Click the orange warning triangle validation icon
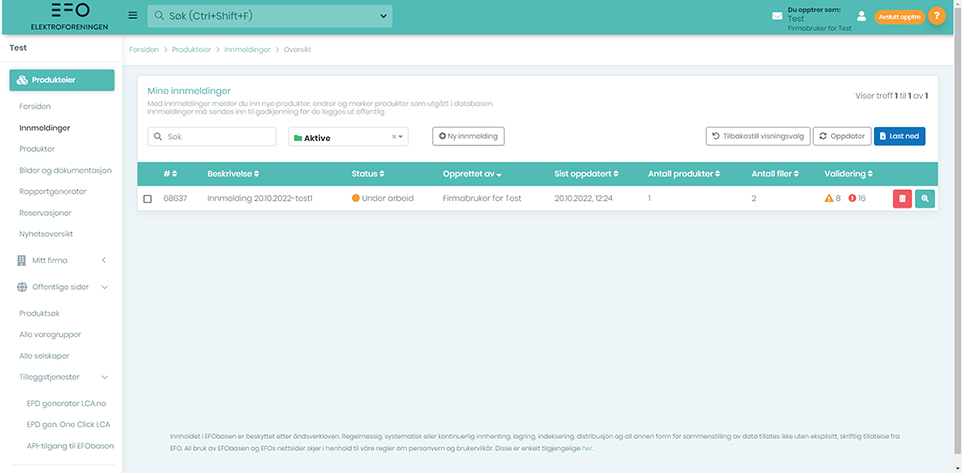964x475 pixels. click(x=829, y=199)
